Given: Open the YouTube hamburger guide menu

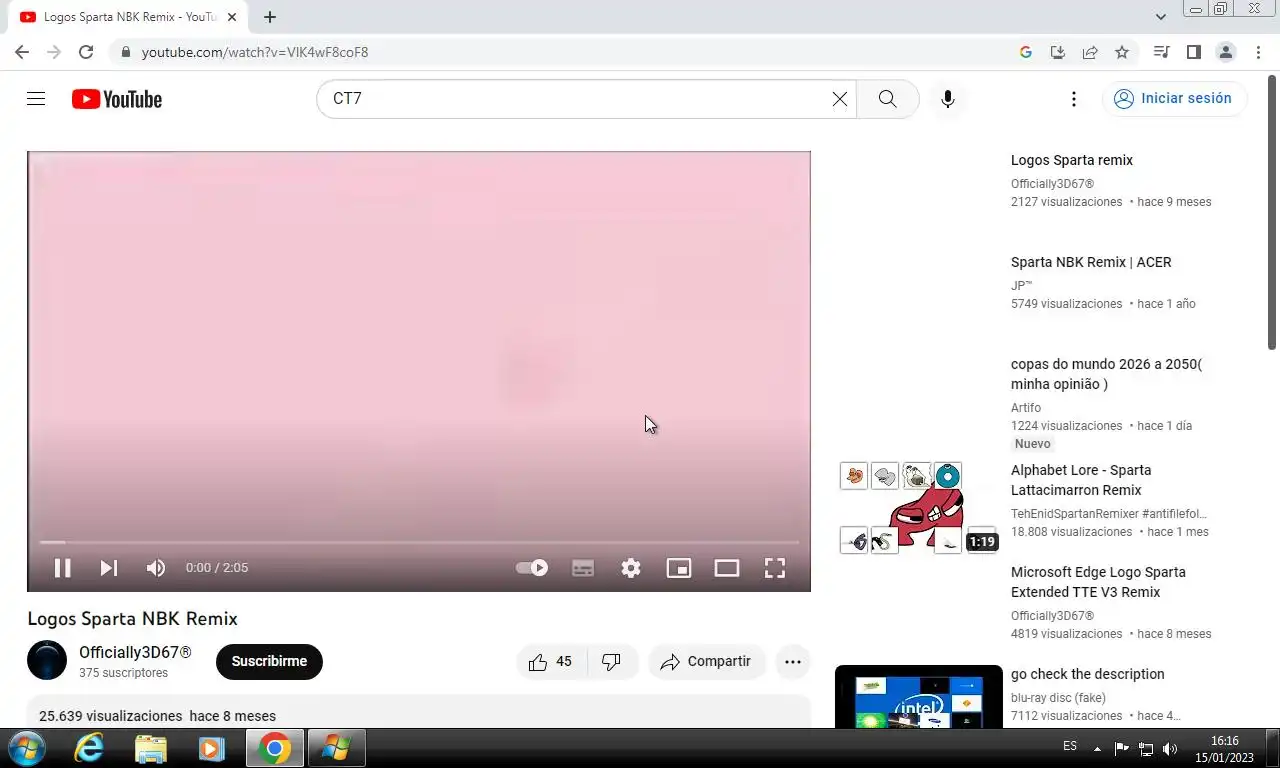Looking at the screenshot, I should pos(36,99).
